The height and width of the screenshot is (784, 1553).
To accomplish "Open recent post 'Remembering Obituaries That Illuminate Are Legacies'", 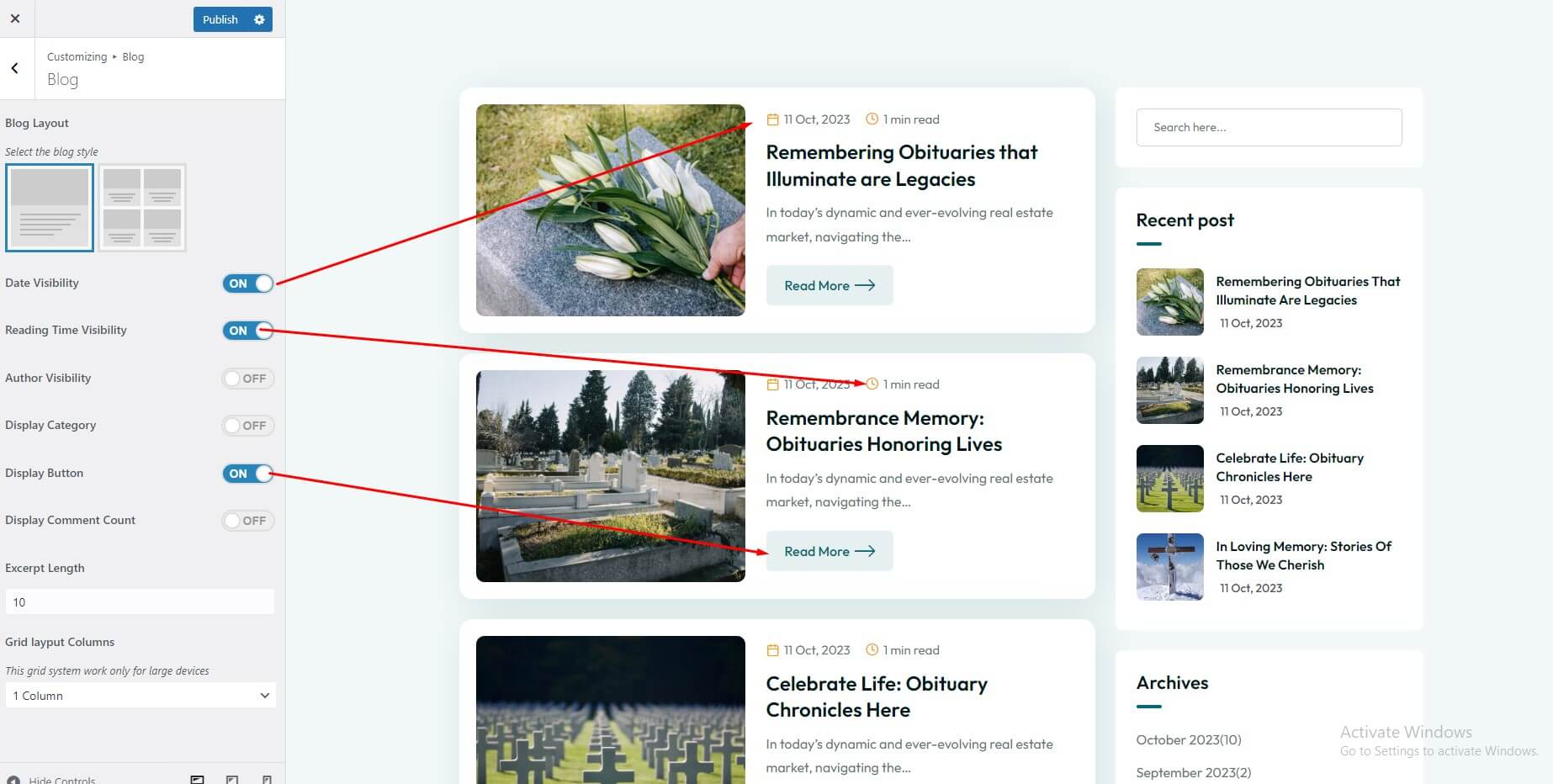I will click(x=1308, y=290).
